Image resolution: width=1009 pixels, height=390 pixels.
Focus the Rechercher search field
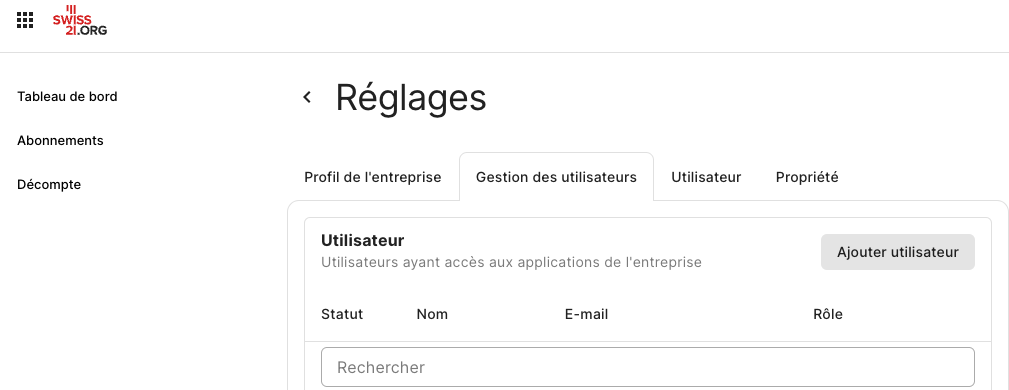click(647, 367)
